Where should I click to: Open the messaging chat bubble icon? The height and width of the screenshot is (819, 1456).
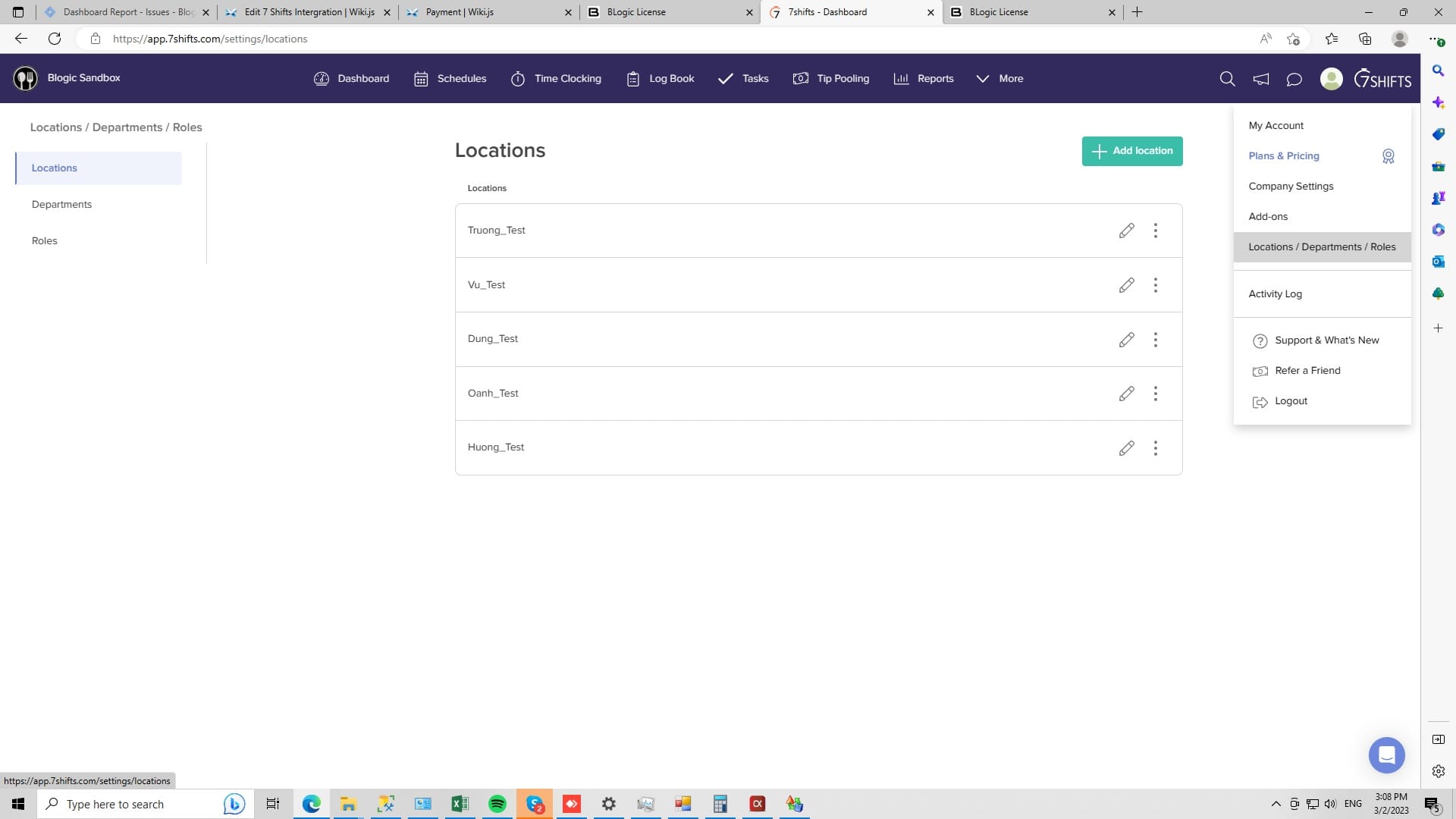(1294, 79)
